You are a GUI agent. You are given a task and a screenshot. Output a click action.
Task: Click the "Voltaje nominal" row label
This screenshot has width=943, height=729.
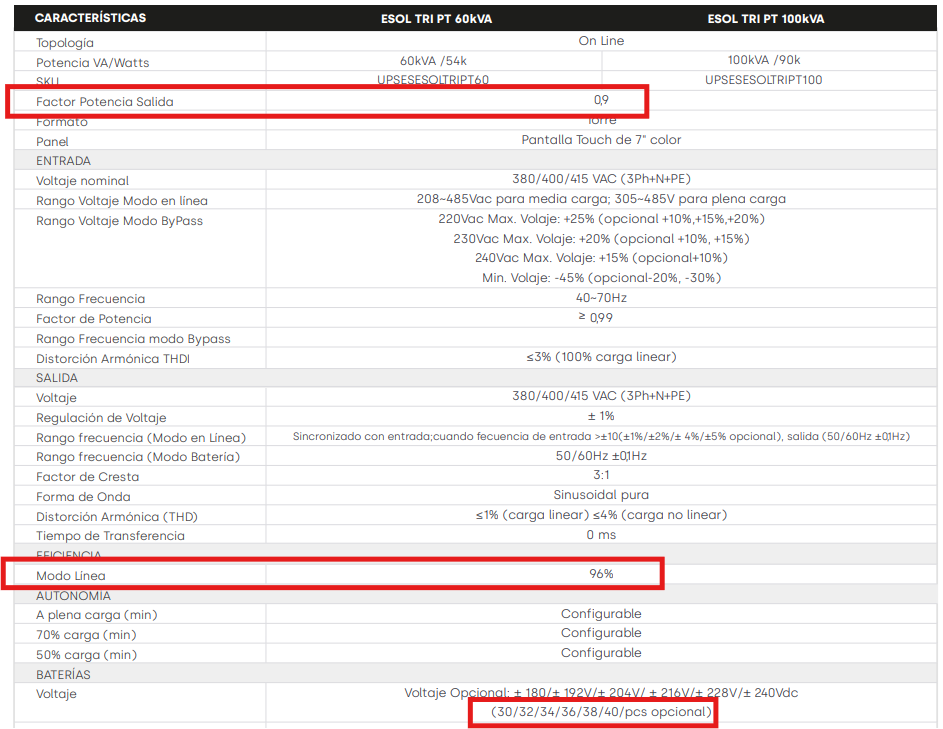[82, 181]
